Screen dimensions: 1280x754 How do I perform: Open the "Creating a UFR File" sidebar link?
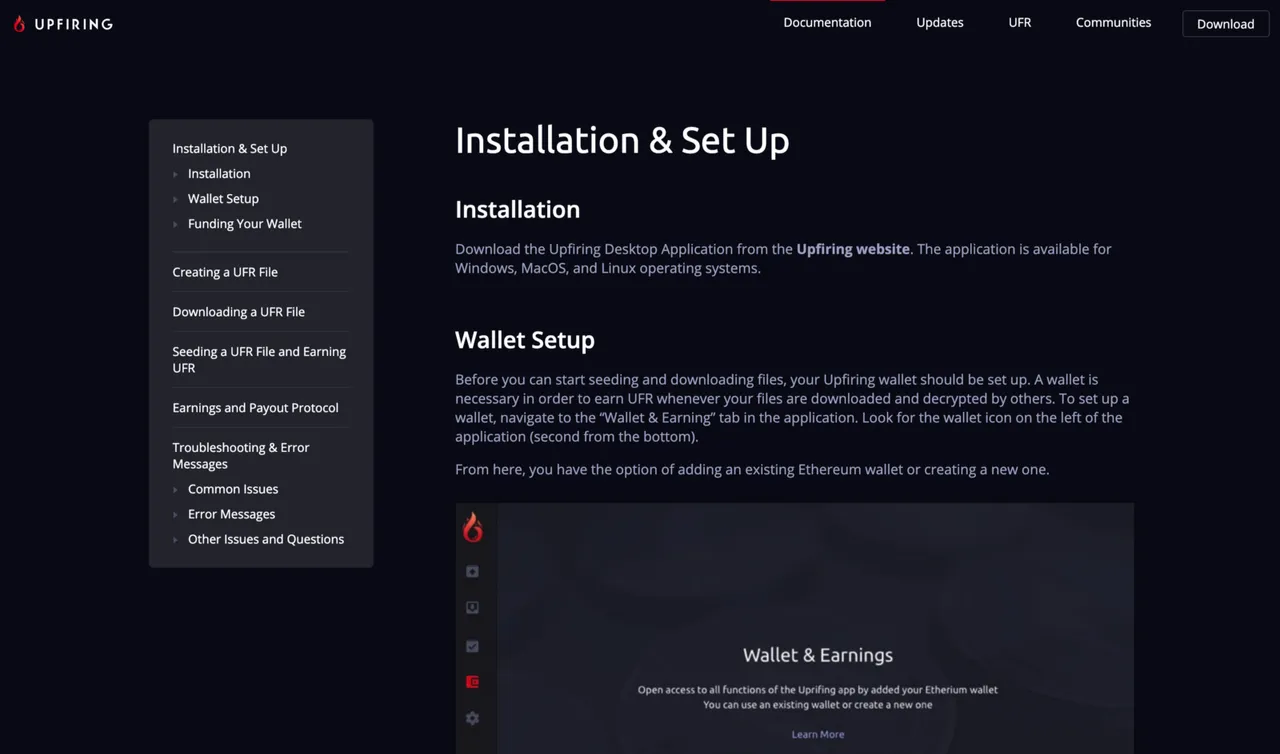click(x=225, y=271)
